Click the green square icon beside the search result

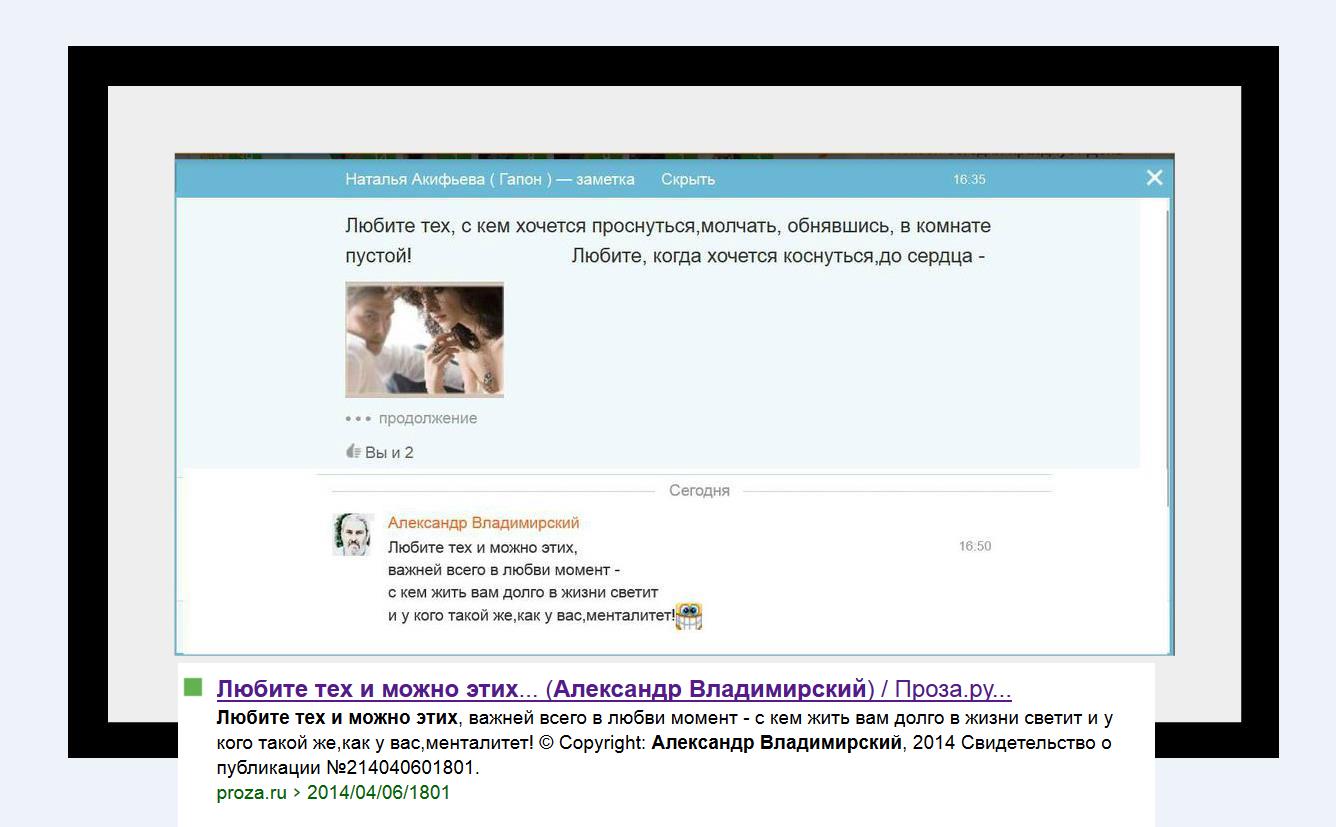click(x=193, y=687)
